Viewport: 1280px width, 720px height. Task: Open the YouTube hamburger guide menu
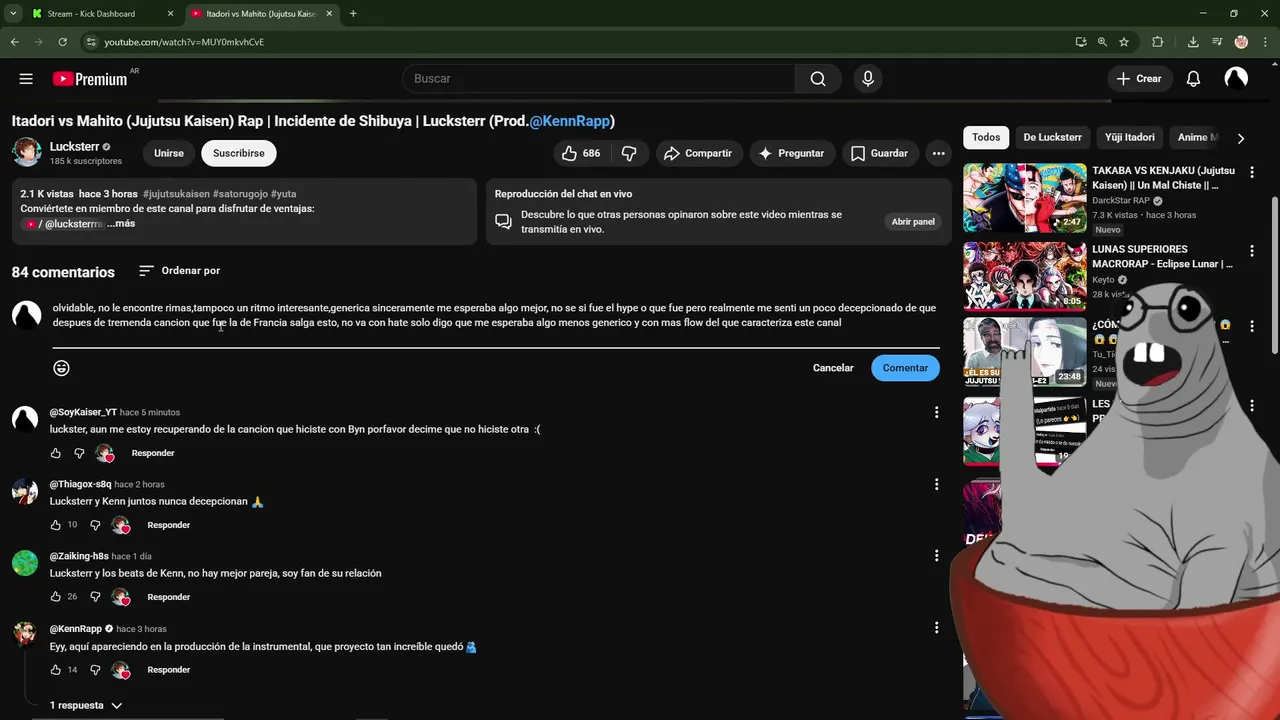point(26,79)
